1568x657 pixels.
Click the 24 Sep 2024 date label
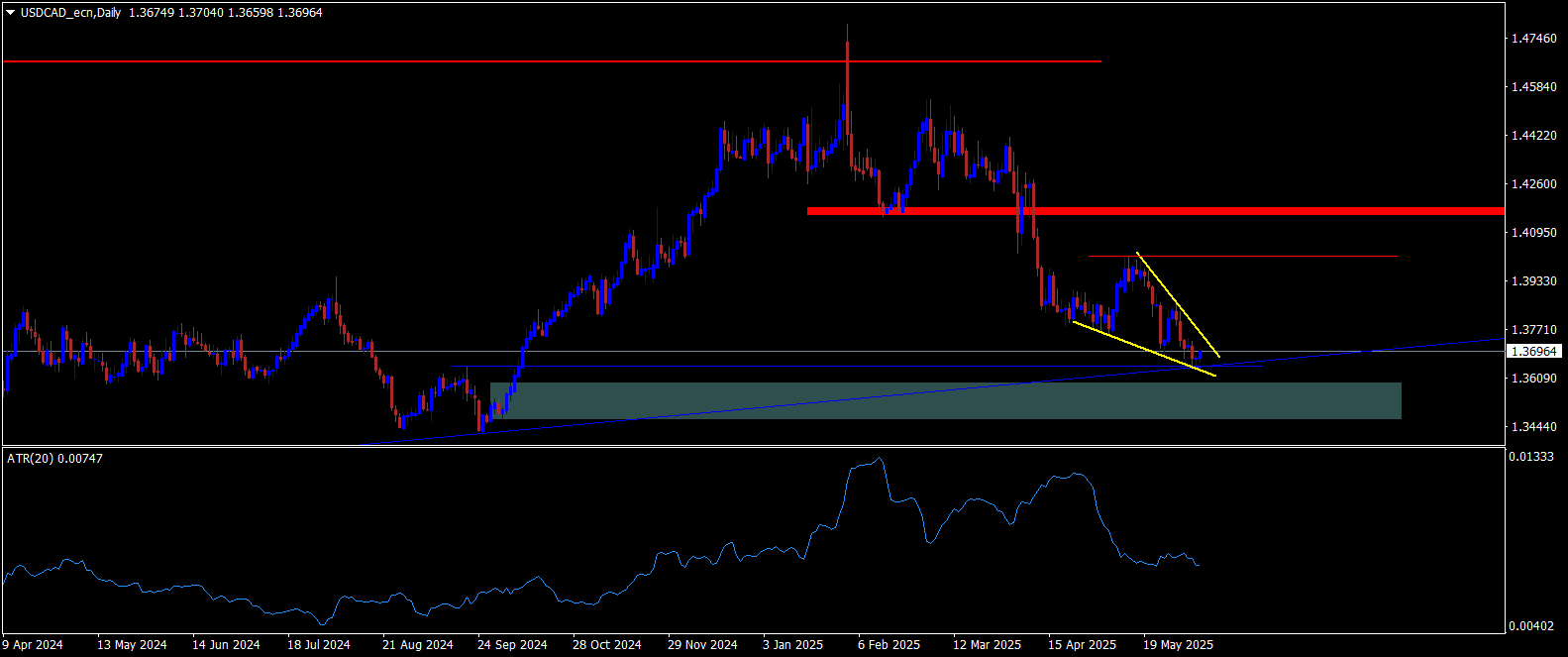512,645
